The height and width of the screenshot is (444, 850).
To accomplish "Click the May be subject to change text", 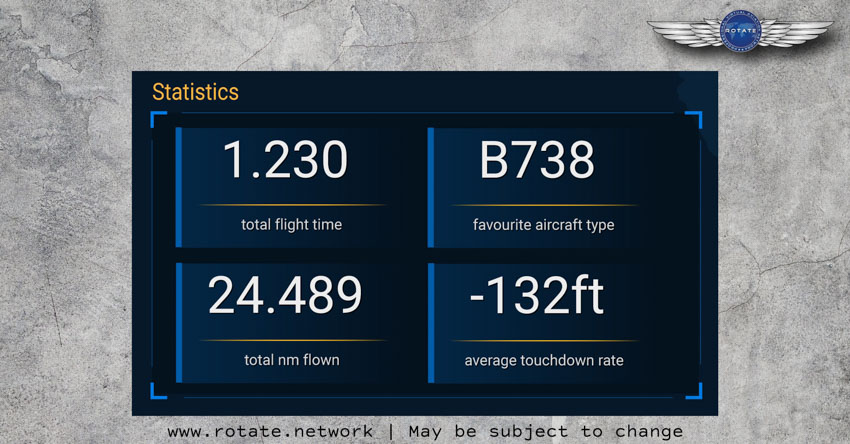I will pyautogui.click(x=546, y=432).
